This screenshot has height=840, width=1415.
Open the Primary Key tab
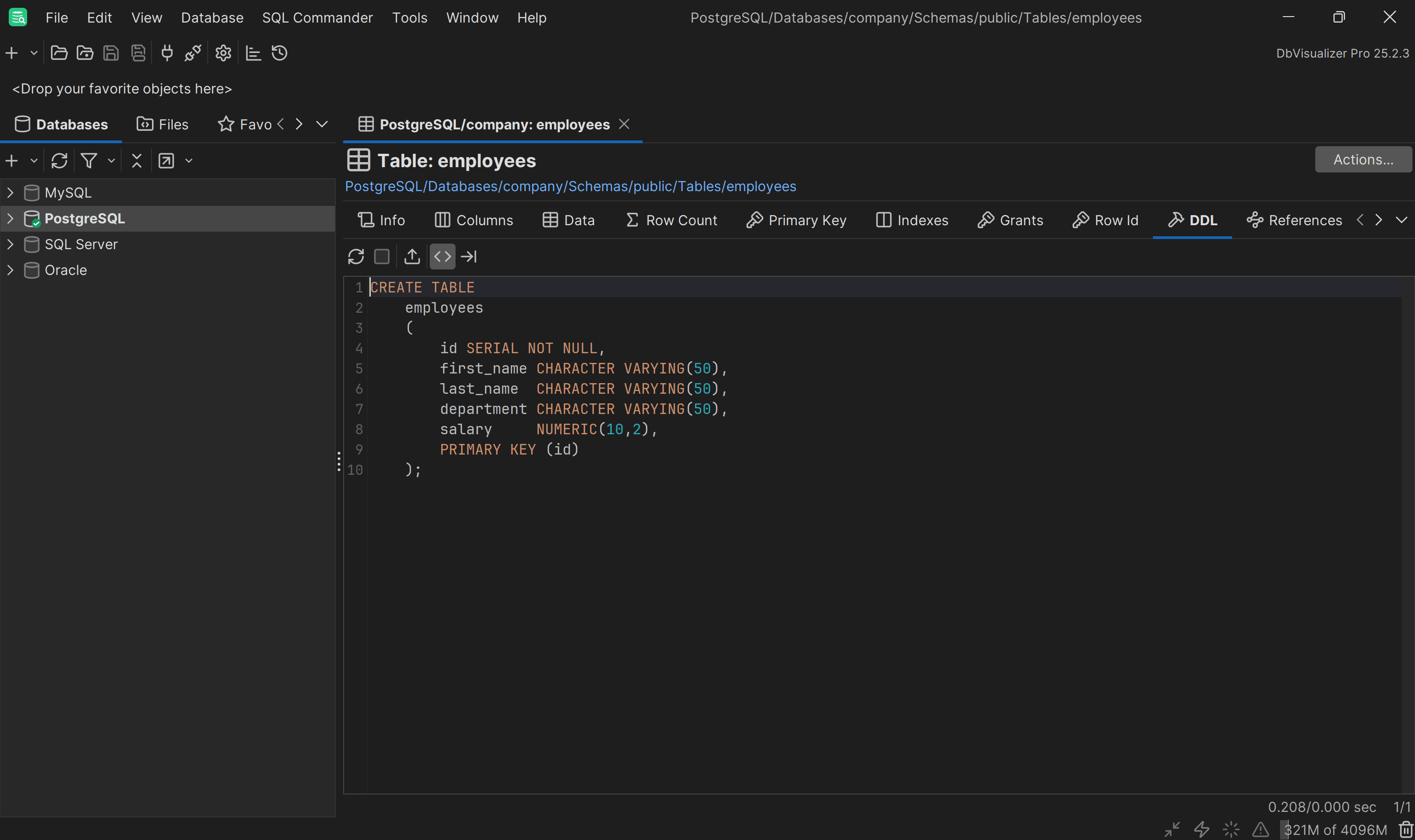[796, 220]
